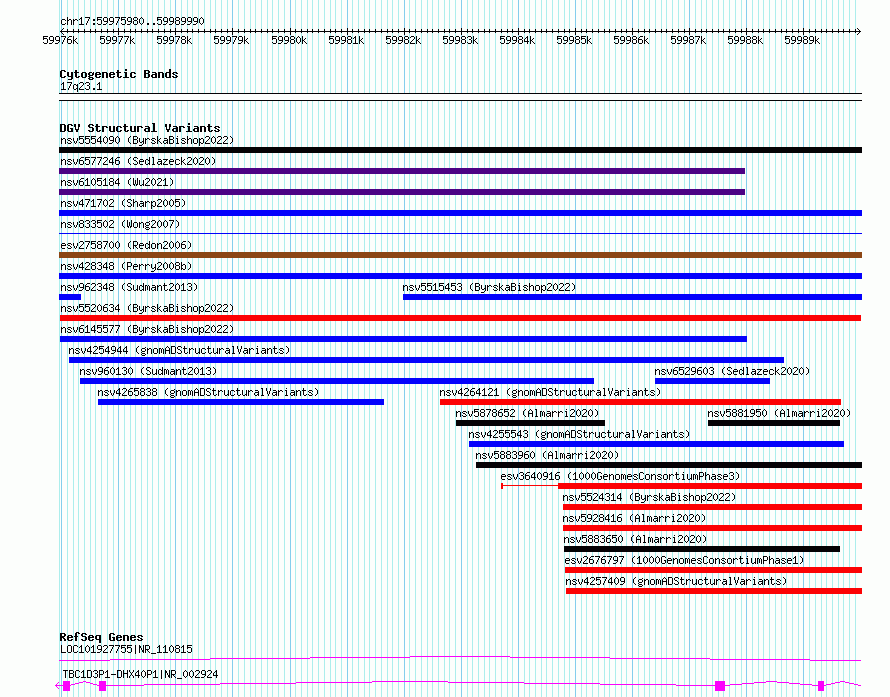The height and width of the screenshot is (697, 890).
Task: Click the purple nsv6577246 variant bar
Action: coord(402,171)
